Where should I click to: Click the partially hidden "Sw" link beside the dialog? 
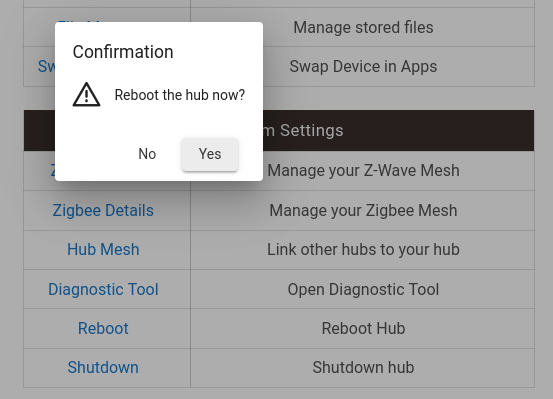[46, 66]
